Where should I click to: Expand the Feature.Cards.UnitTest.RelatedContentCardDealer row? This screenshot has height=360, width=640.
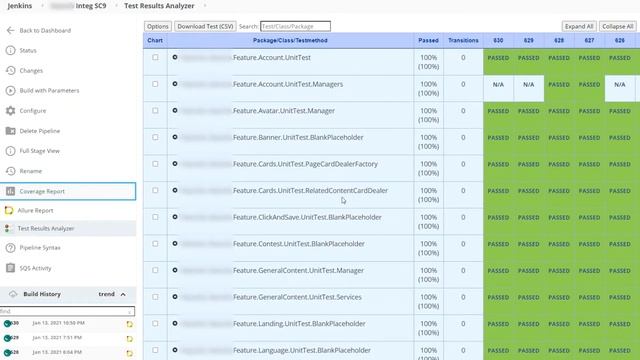coord(175,190)
